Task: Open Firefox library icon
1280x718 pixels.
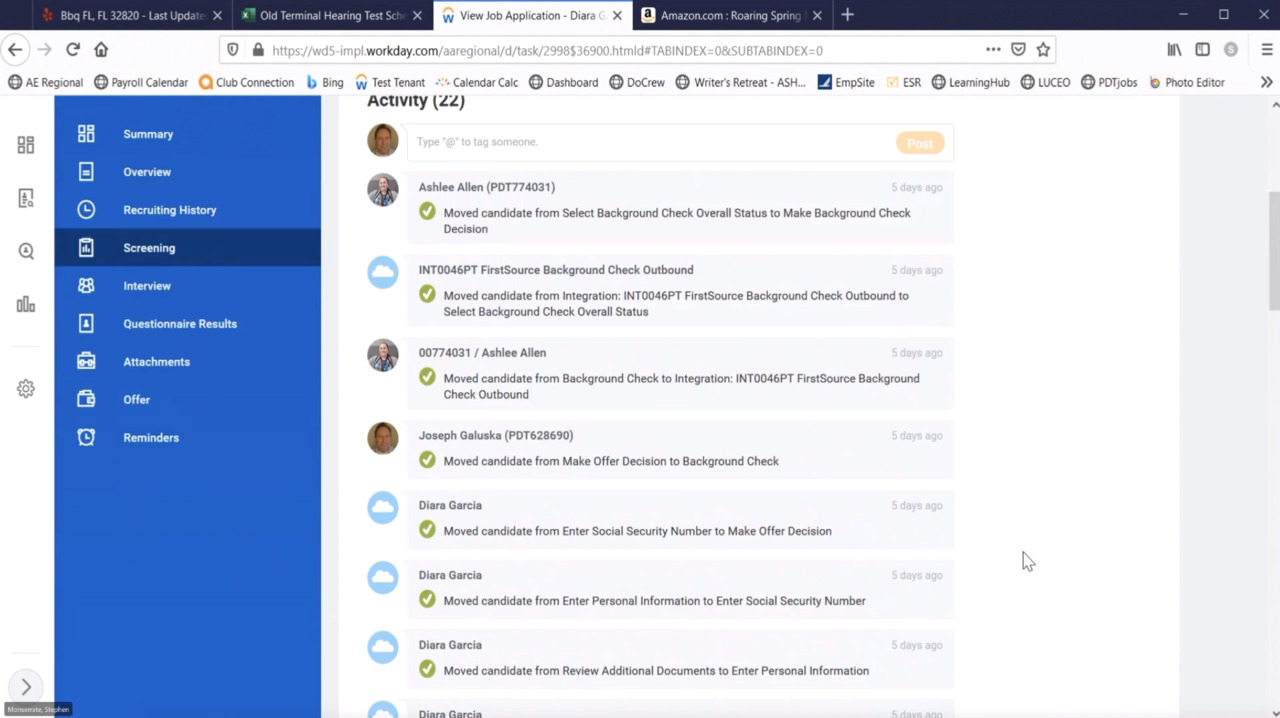Action: pyautogui.click(x=1174, y=50)
